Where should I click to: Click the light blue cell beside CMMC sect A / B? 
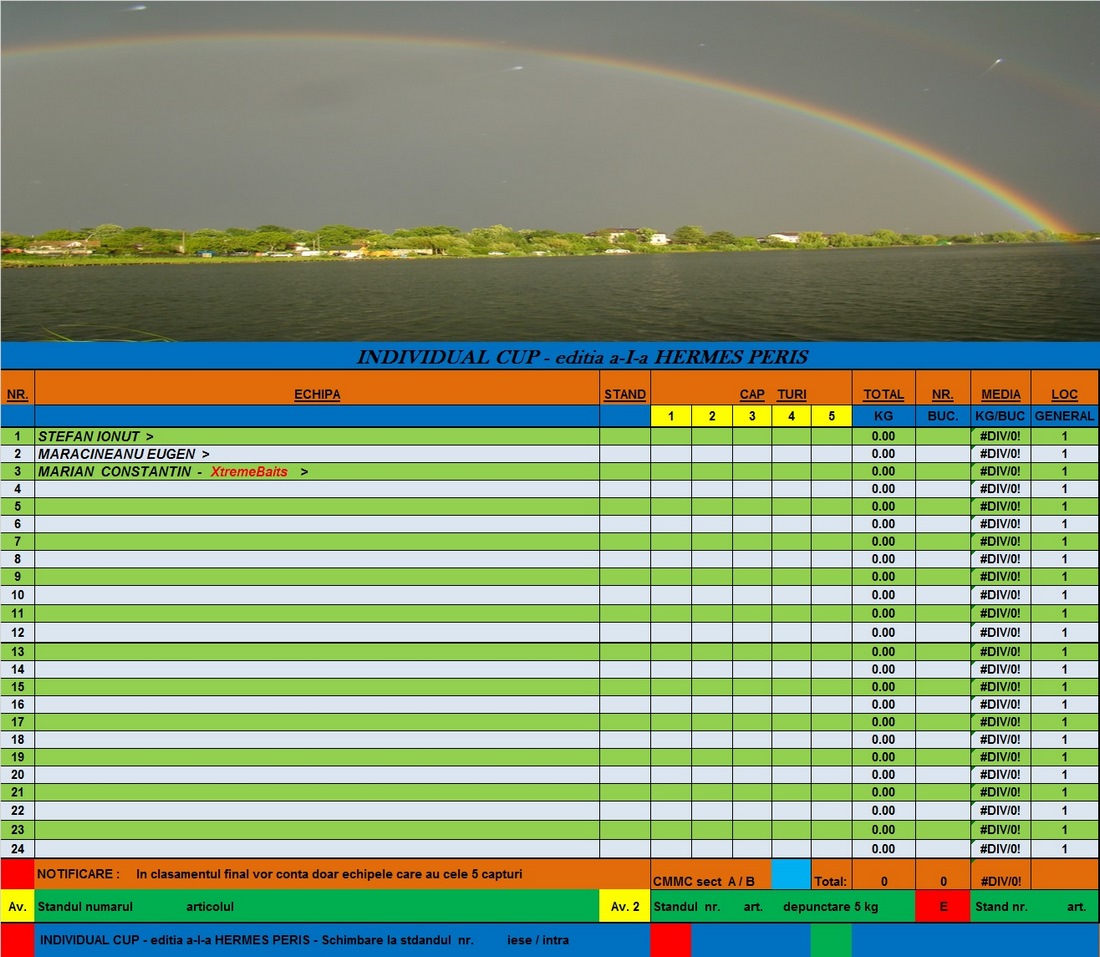[791, 874]
